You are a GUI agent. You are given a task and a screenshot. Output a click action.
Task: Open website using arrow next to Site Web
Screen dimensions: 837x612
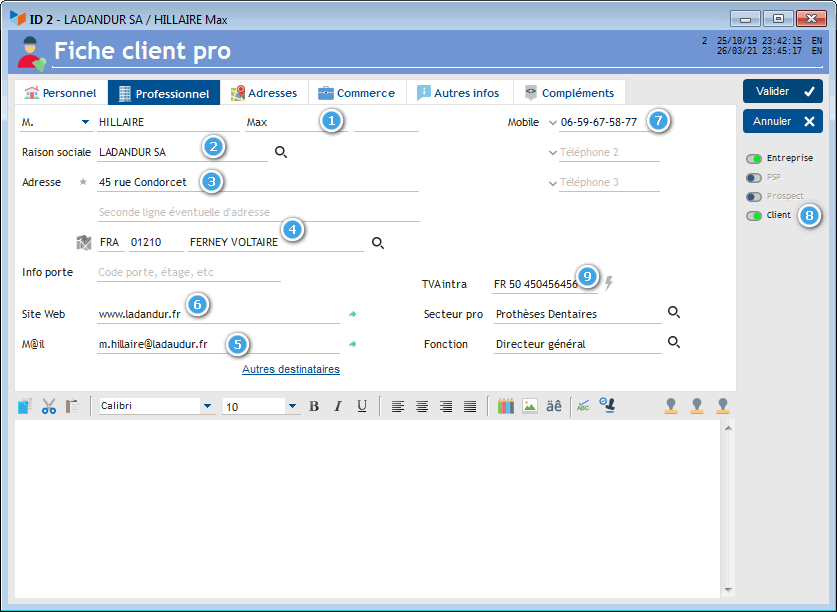(351, 314)
